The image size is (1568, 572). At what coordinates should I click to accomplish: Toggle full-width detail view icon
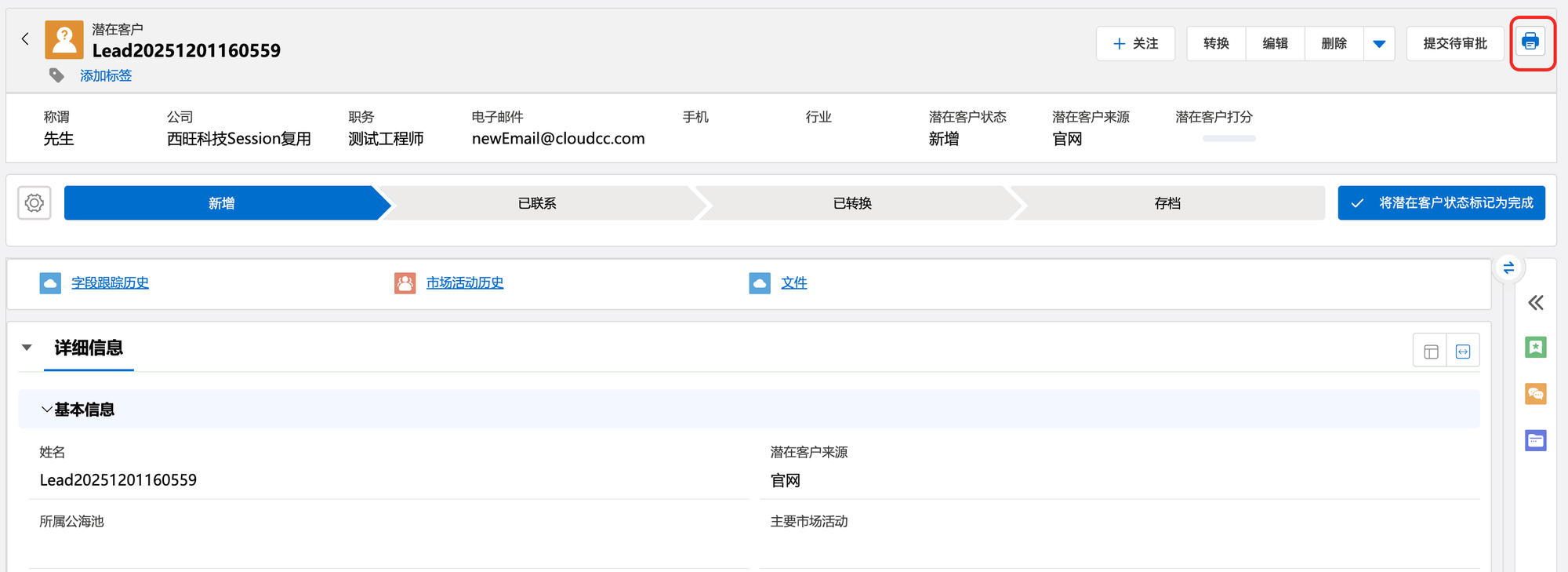1463,352
